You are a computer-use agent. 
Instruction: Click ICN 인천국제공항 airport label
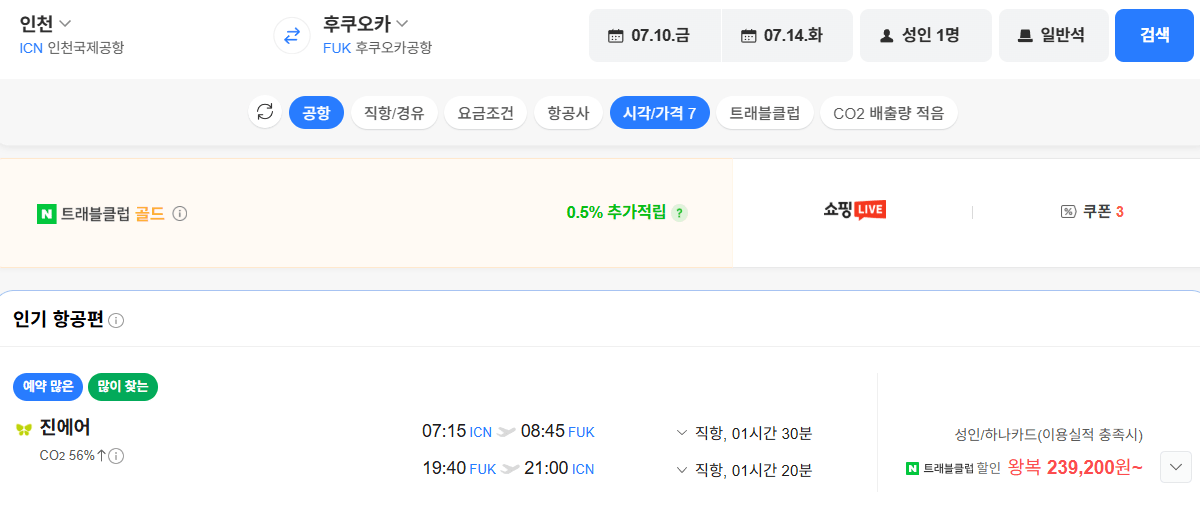point(72,48)
